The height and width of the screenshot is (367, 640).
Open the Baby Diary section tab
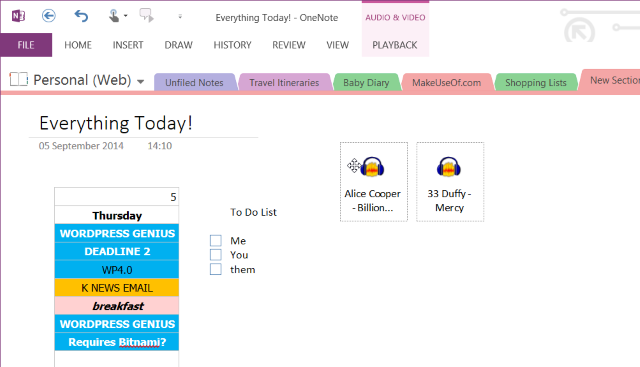click(366, 82)
